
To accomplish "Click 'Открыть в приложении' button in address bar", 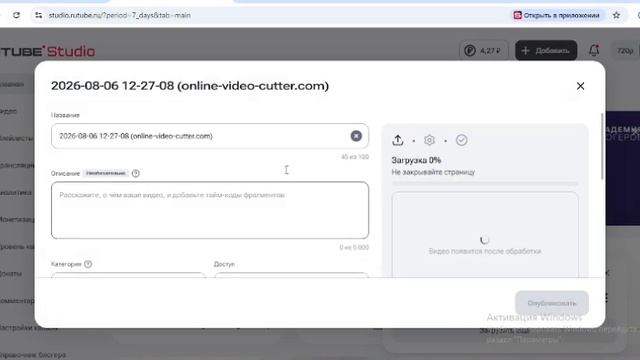I will pyautogui.click(x=556, y=15).
